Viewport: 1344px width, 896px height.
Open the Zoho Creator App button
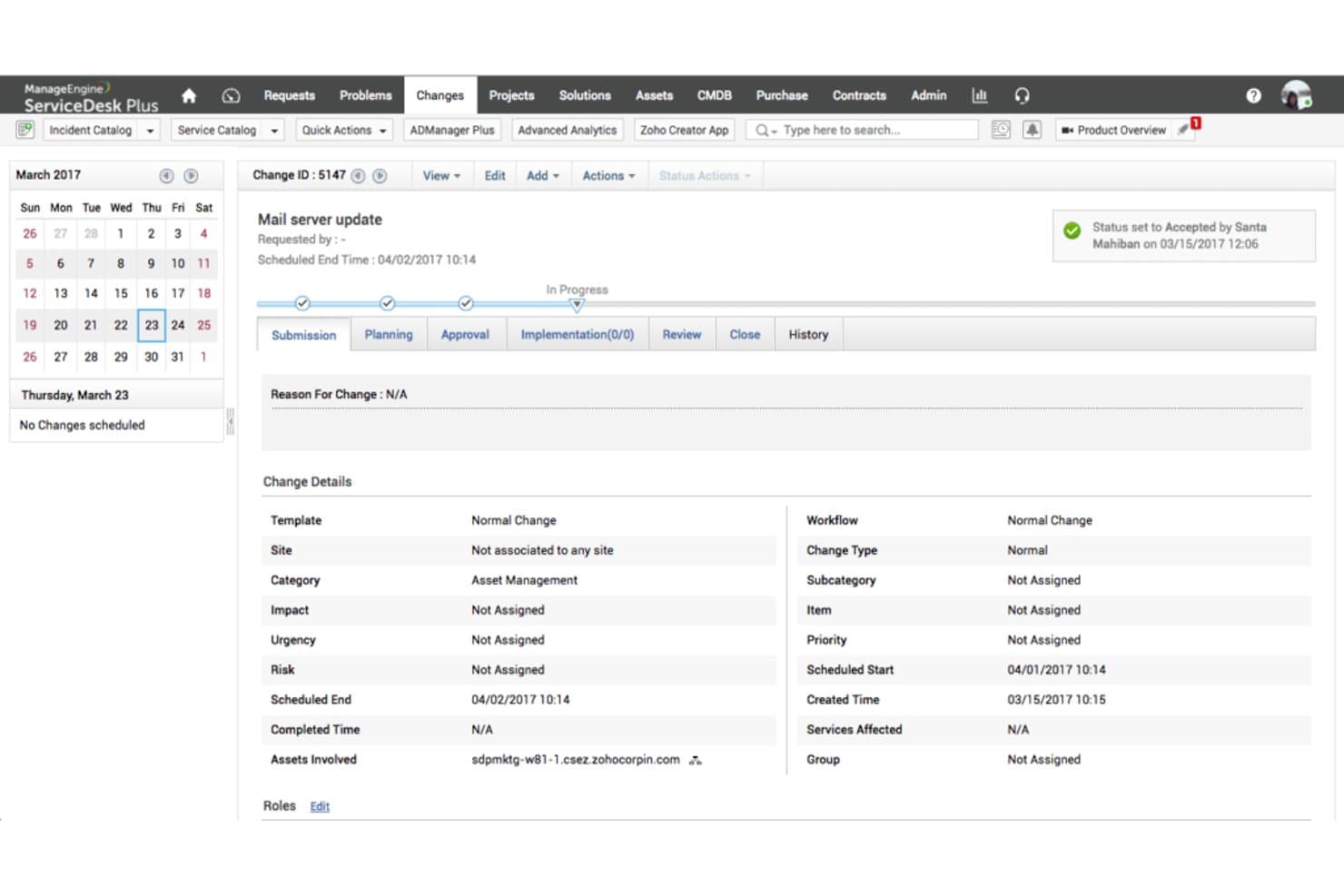click(685, 130)
